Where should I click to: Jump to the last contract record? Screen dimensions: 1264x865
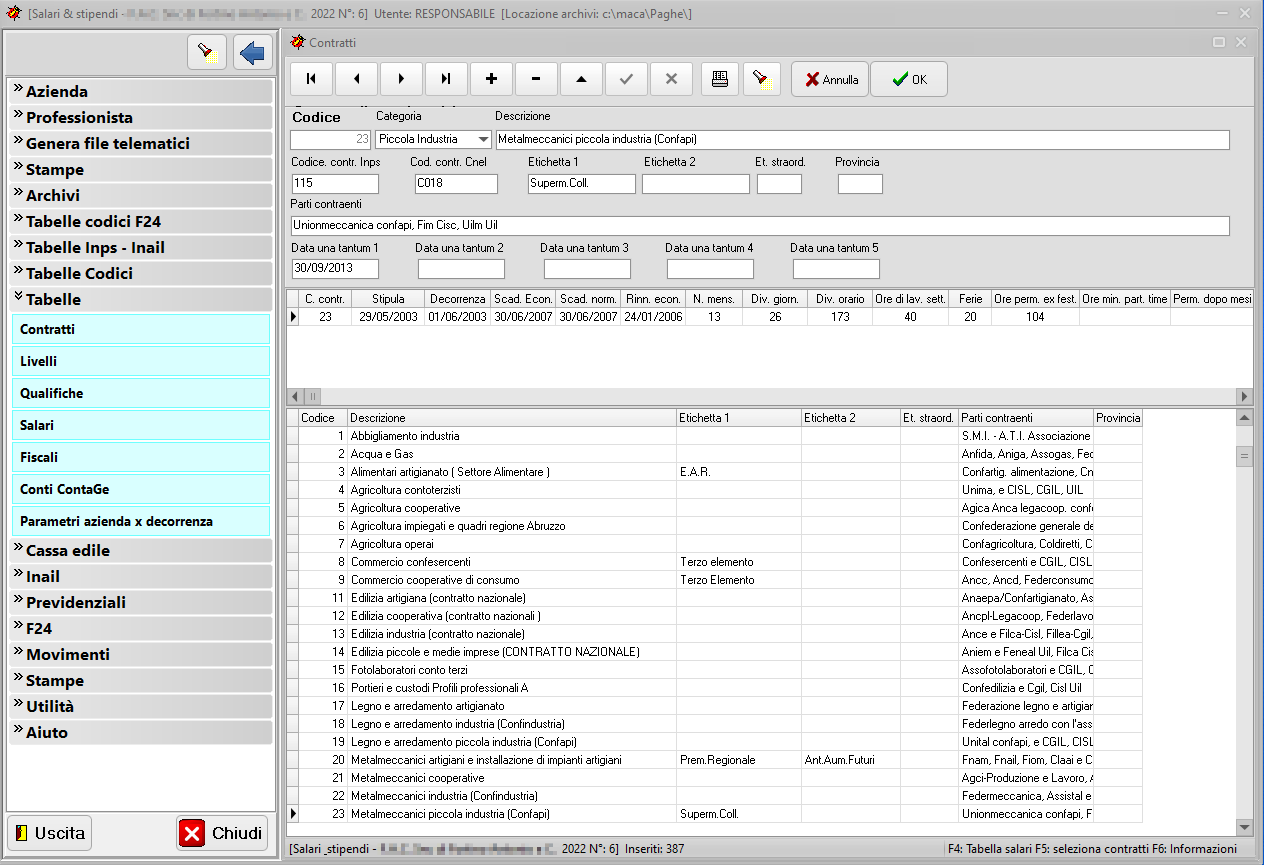[x=446, y=79]
